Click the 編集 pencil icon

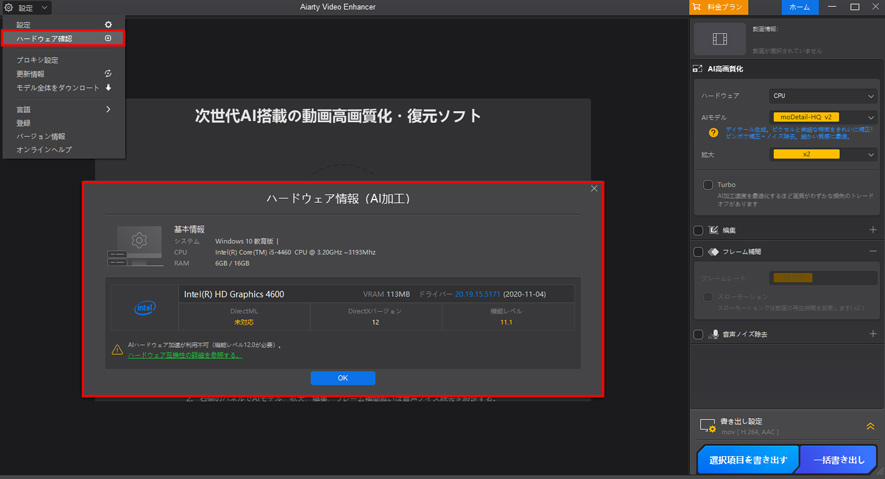(x=713, y=230)
